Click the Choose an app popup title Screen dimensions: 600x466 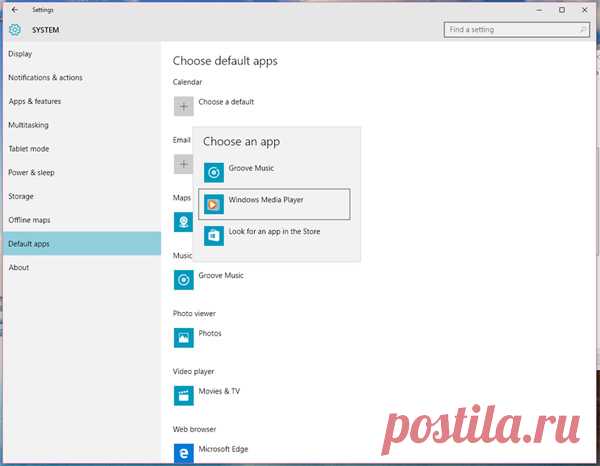(x=241, y=142)
